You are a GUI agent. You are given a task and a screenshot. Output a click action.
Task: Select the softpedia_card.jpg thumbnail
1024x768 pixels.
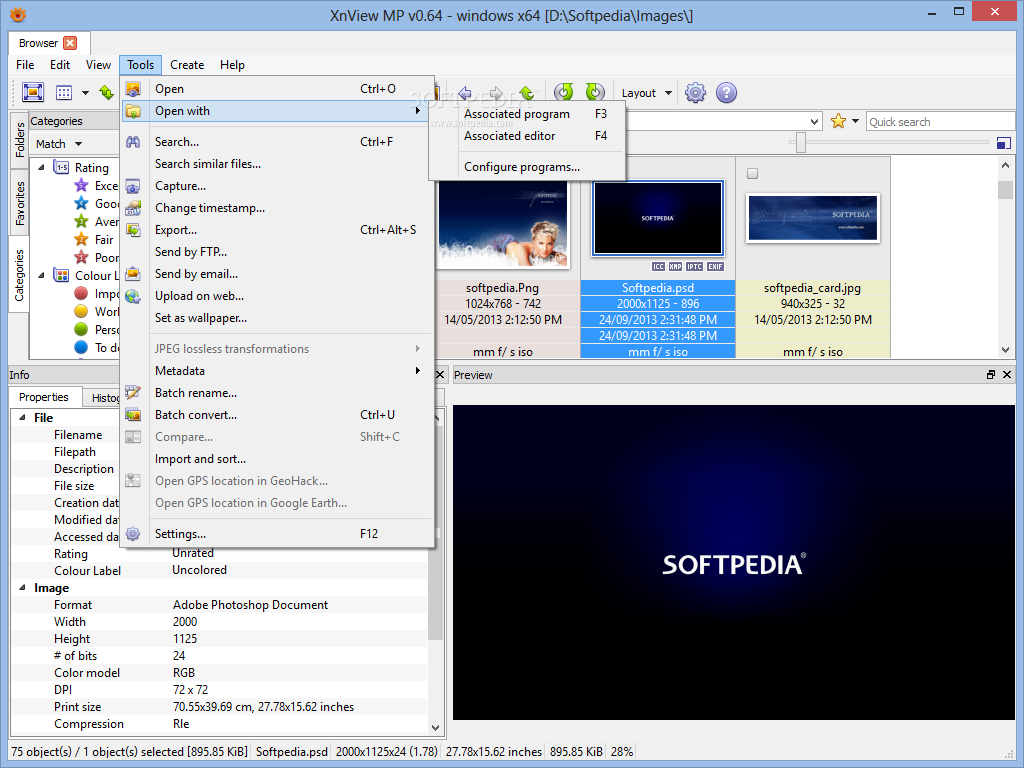(813, 218)
